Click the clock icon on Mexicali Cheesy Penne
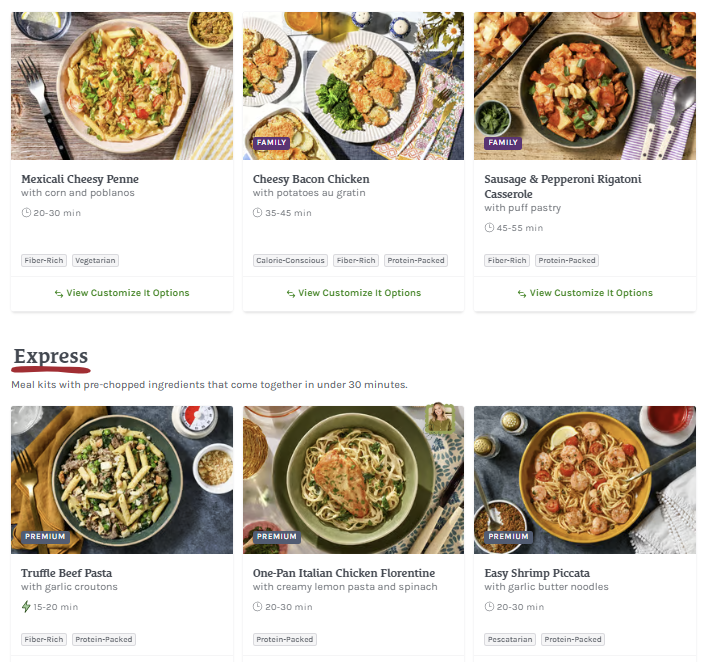 26,213
